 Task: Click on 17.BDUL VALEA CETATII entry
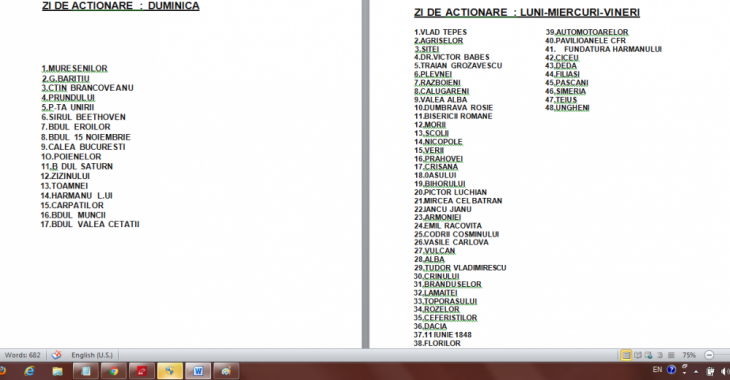coord(90,224)
